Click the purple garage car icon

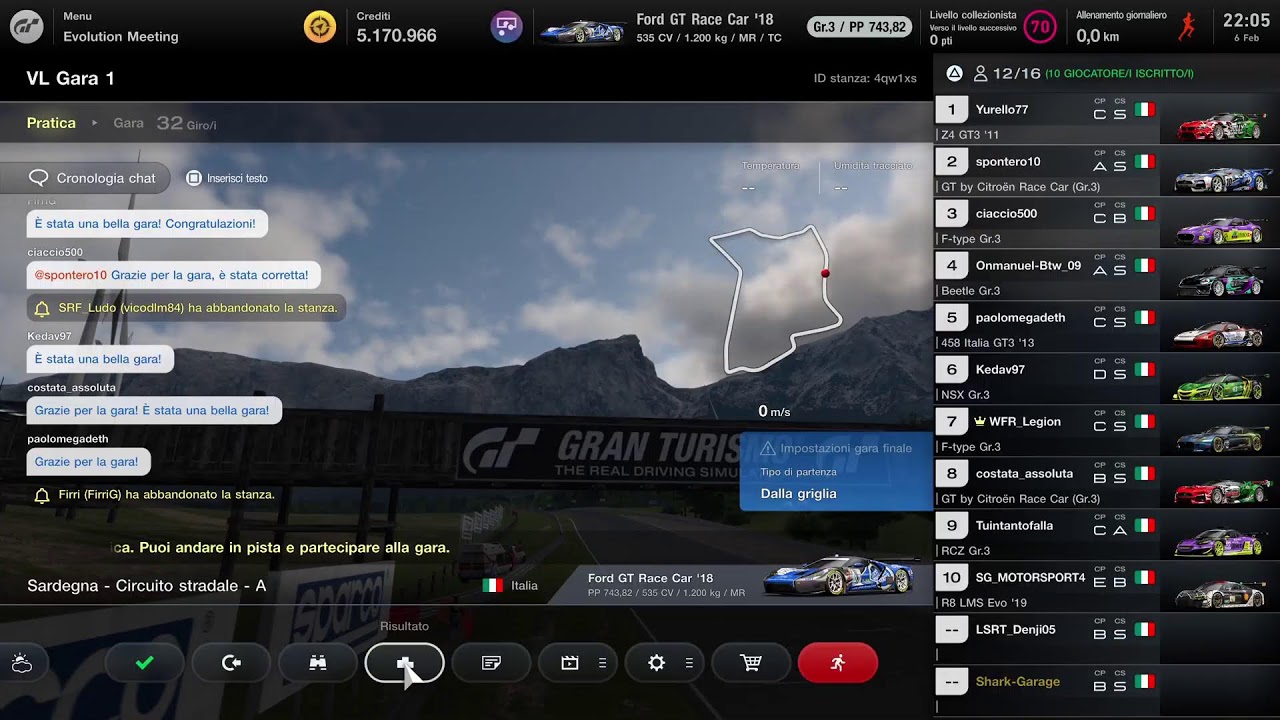507,27
